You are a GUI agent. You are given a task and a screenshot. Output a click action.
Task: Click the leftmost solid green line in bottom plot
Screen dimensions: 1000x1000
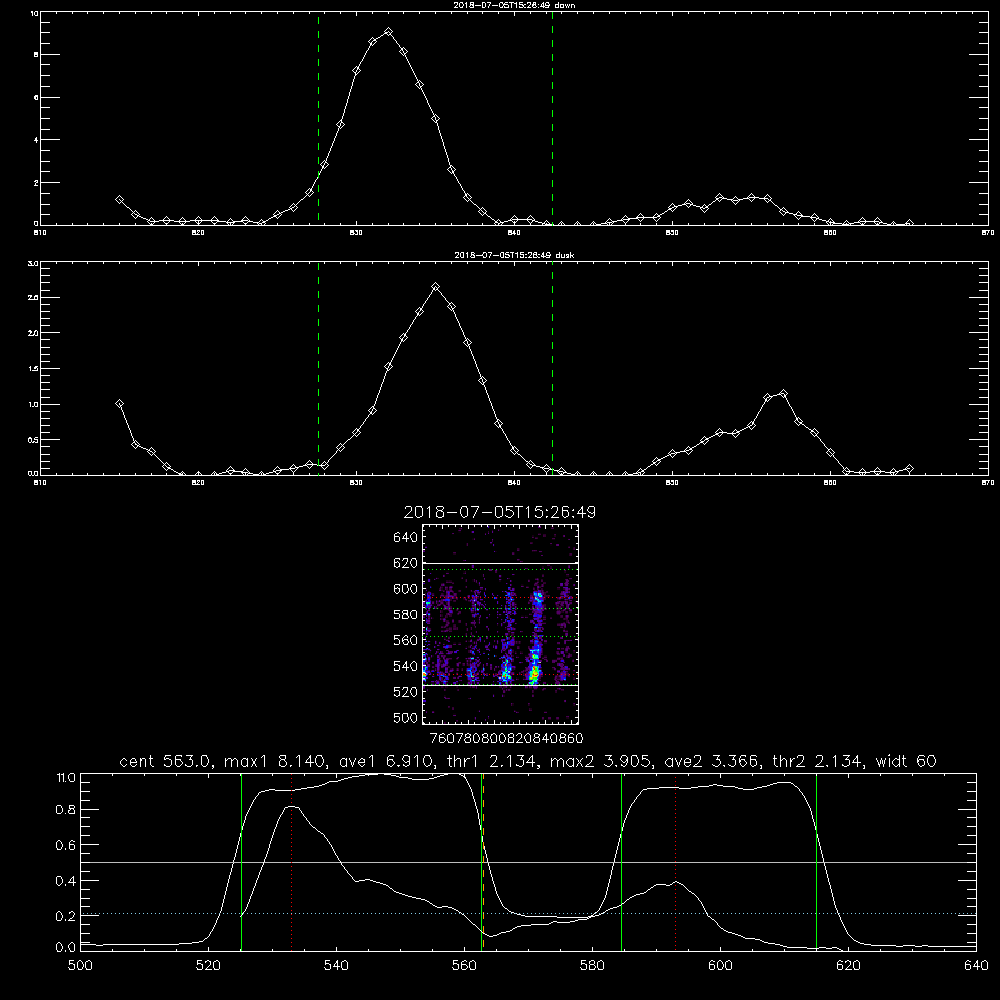click(241, 861)
